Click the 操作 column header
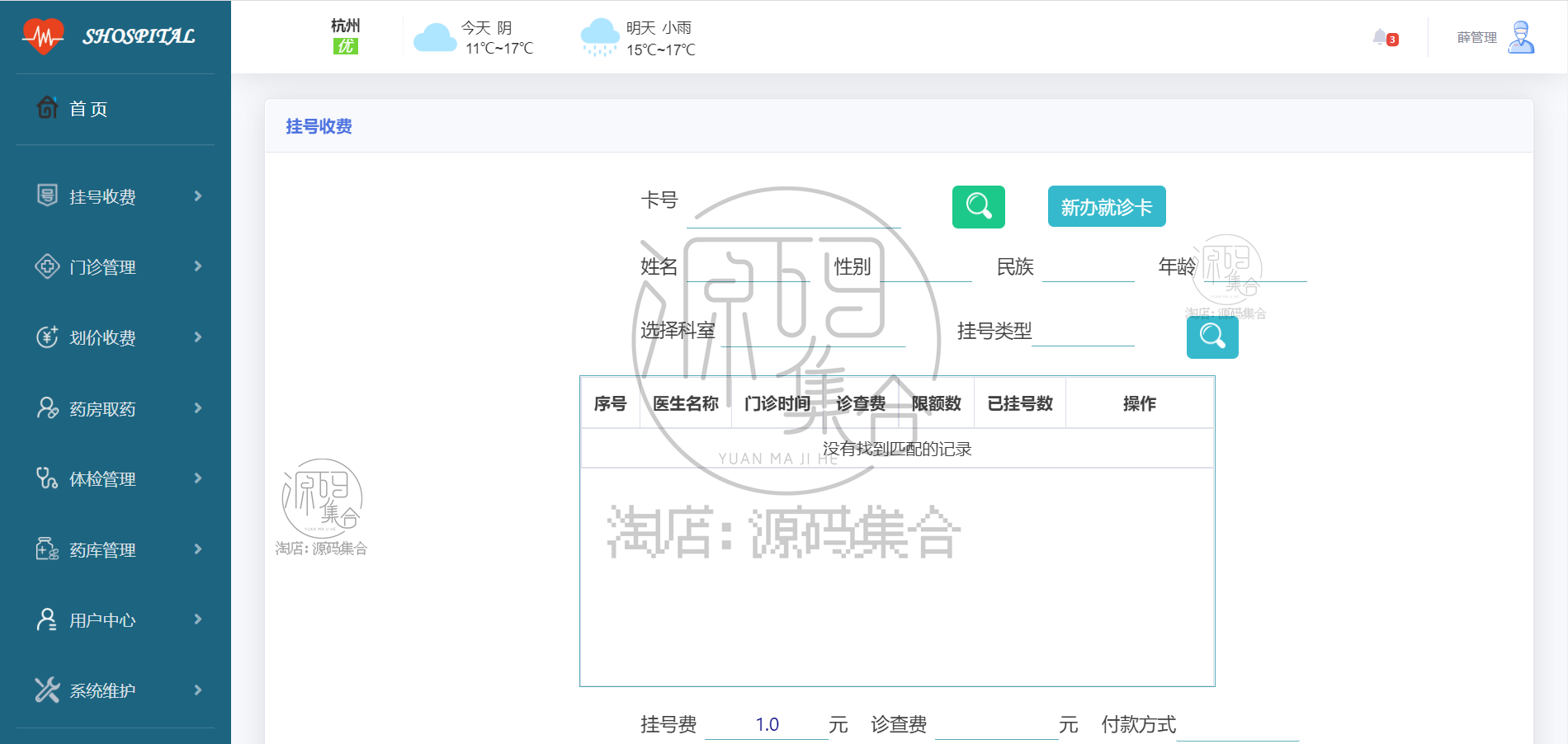 tap(1140, 403)
